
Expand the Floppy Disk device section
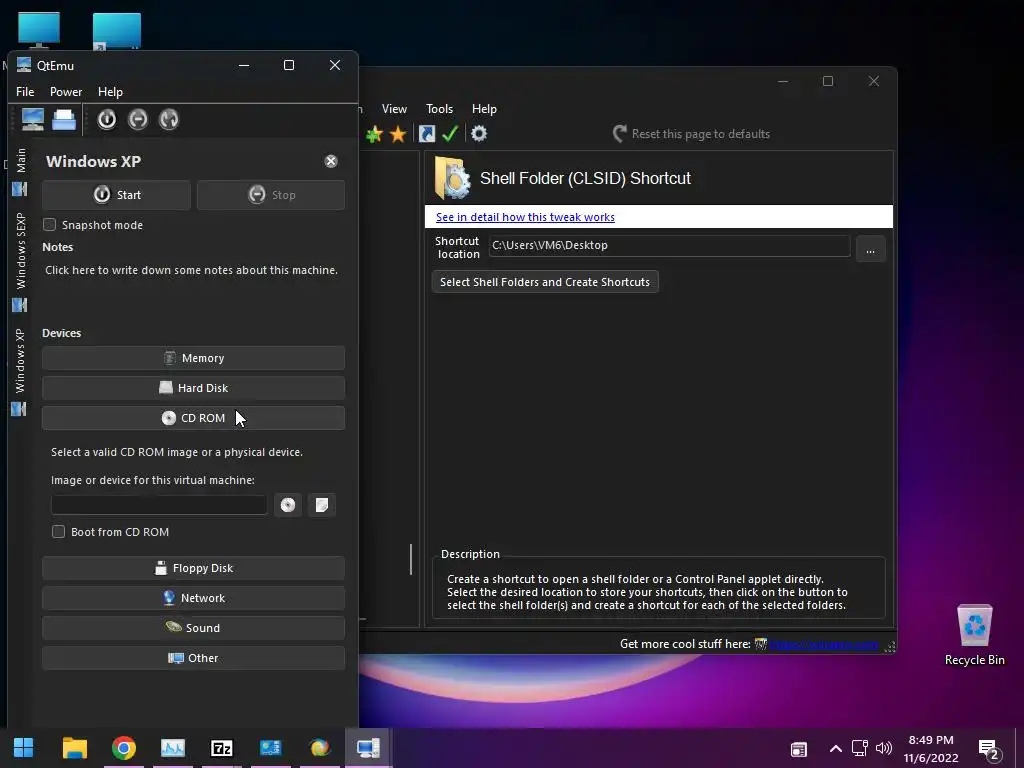pos(193,568)
